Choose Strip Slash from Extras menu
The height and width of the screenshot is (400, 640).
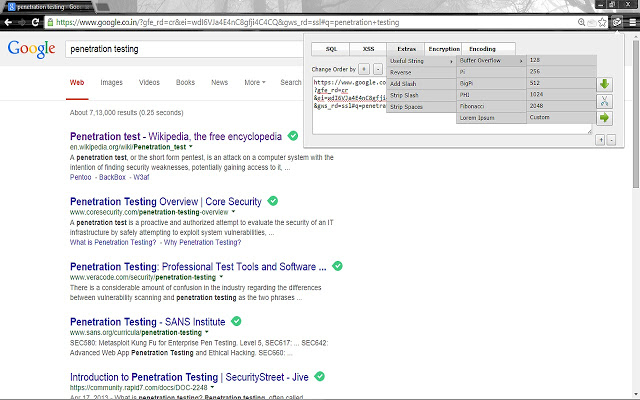point(421,95)
